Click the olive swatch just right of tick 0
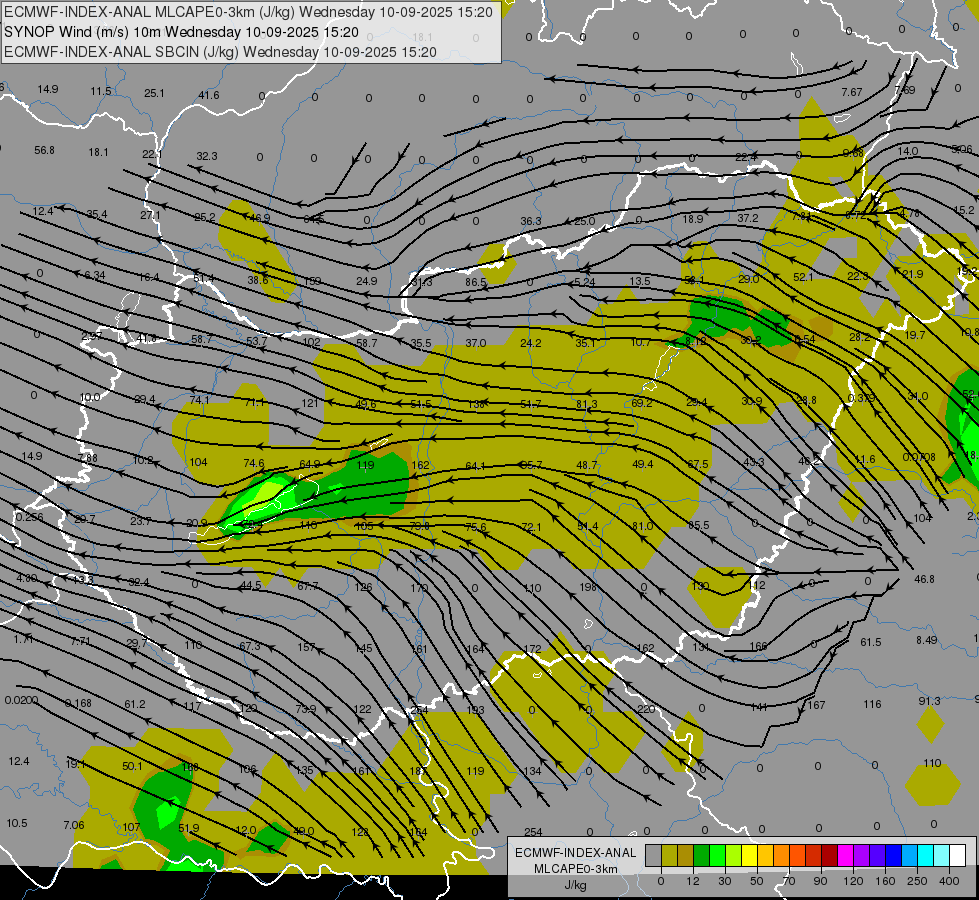Image resolution: width=979 pixels, height=900 pixels. pyautogui.click(x=669, y=856)
